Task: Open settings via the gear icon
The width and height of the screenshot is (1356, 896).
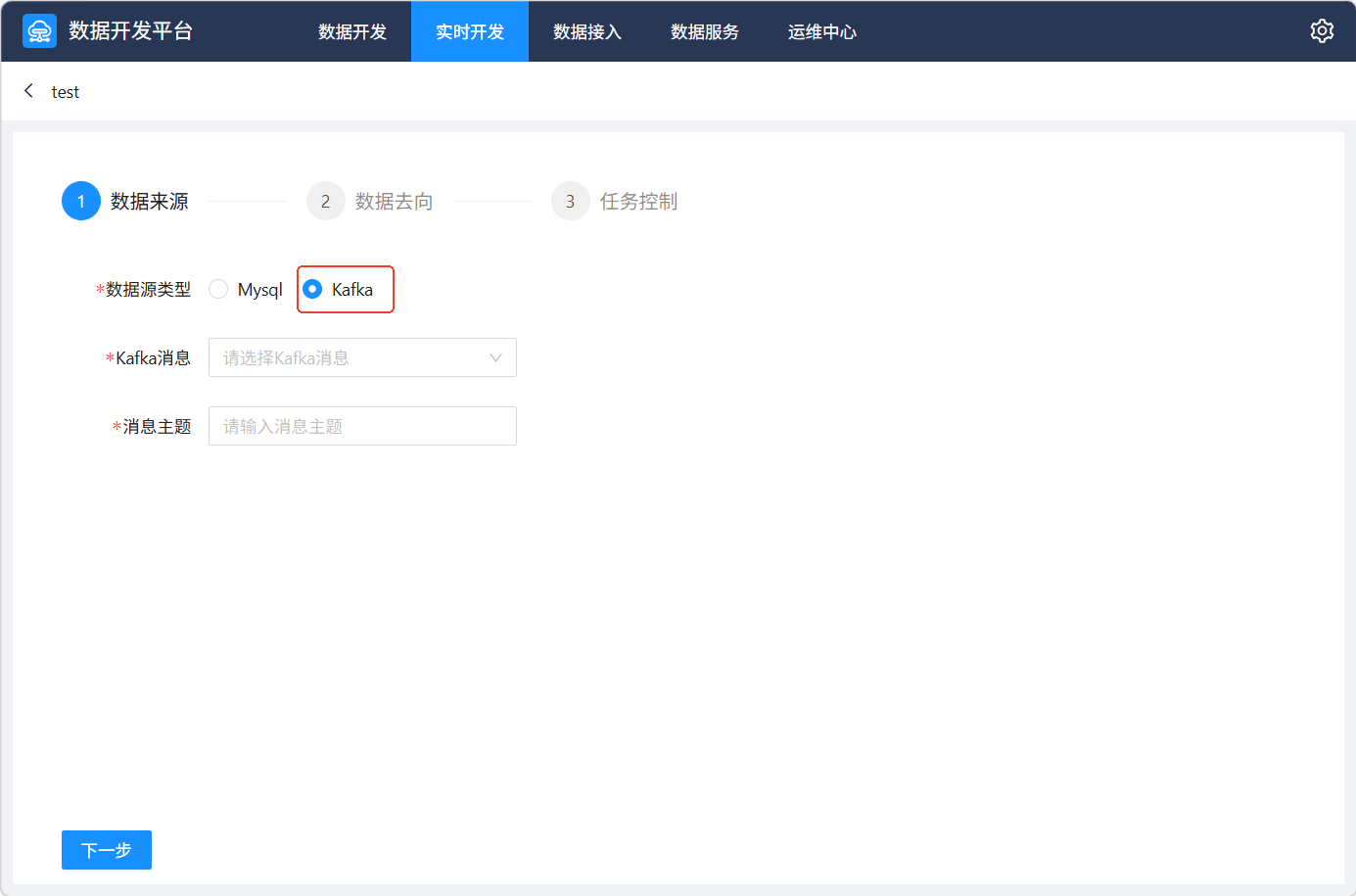Action: [1322, 31]
